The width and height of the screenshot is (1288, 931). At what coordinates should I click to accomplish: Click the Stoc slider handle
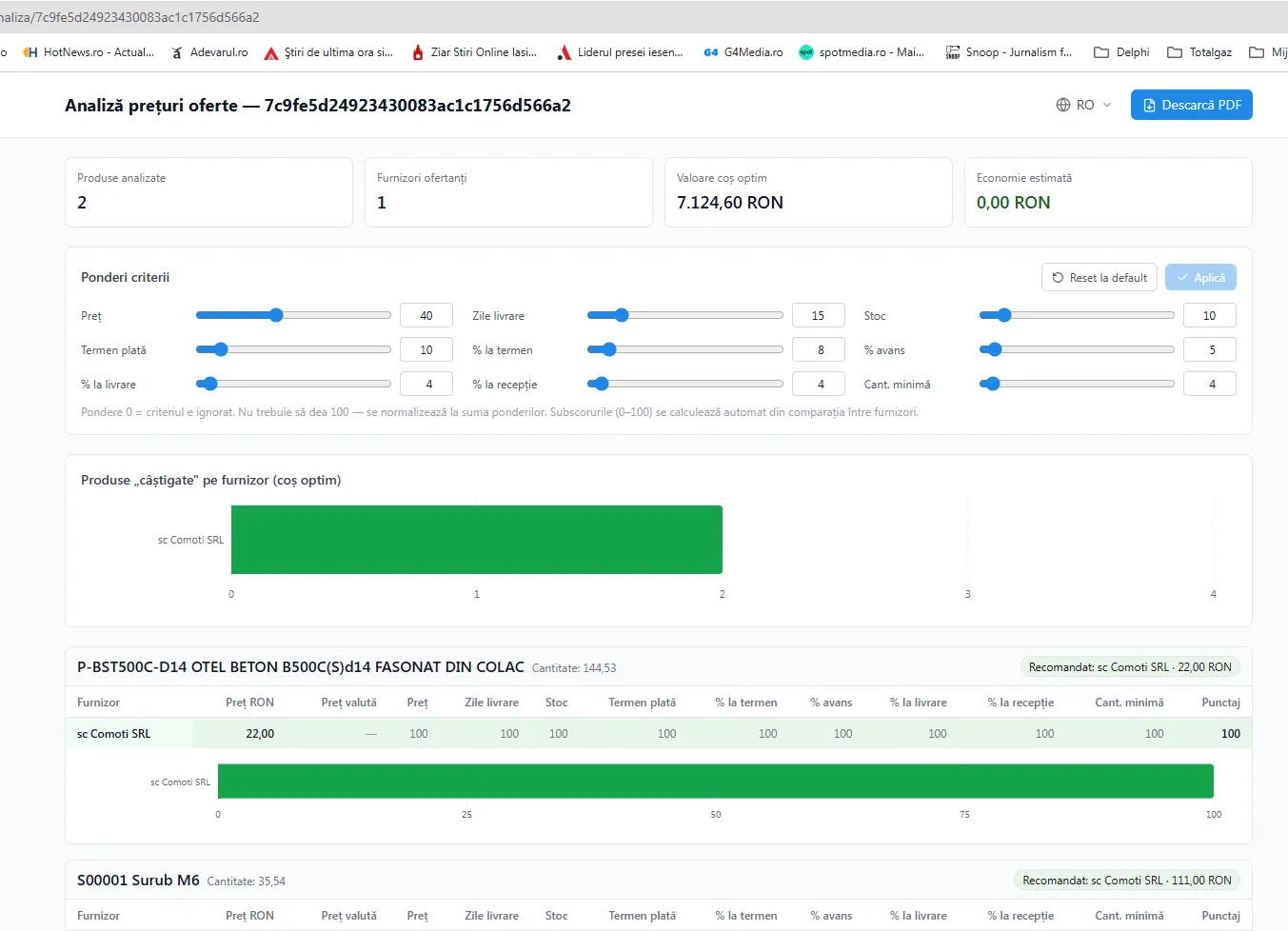click(x=1003, y=315)
